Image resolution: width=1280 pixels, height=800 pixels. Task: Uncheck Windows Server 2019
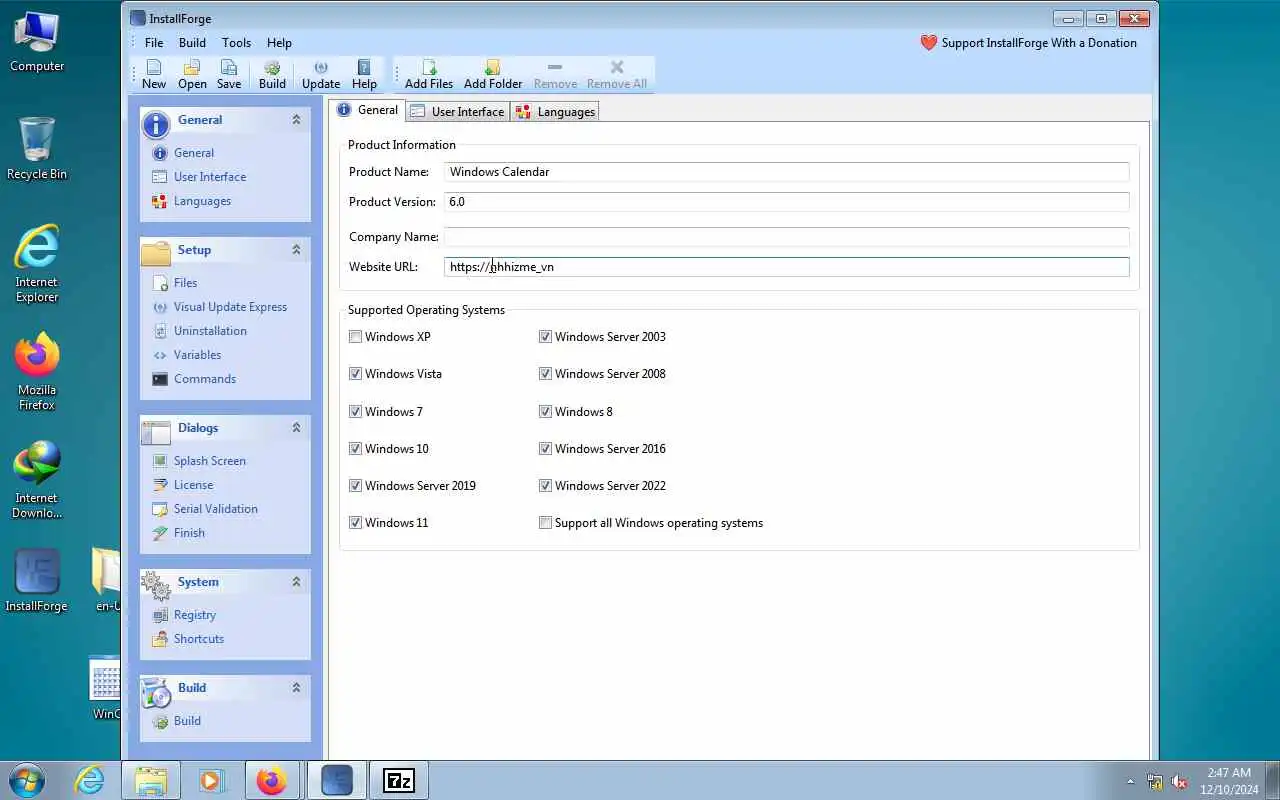tap(355, 486)
